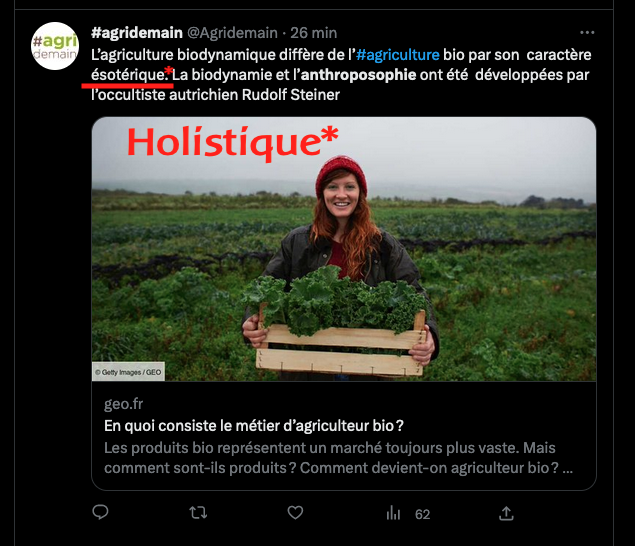Click the geo.fr domain label

click(x=124, y=404)
